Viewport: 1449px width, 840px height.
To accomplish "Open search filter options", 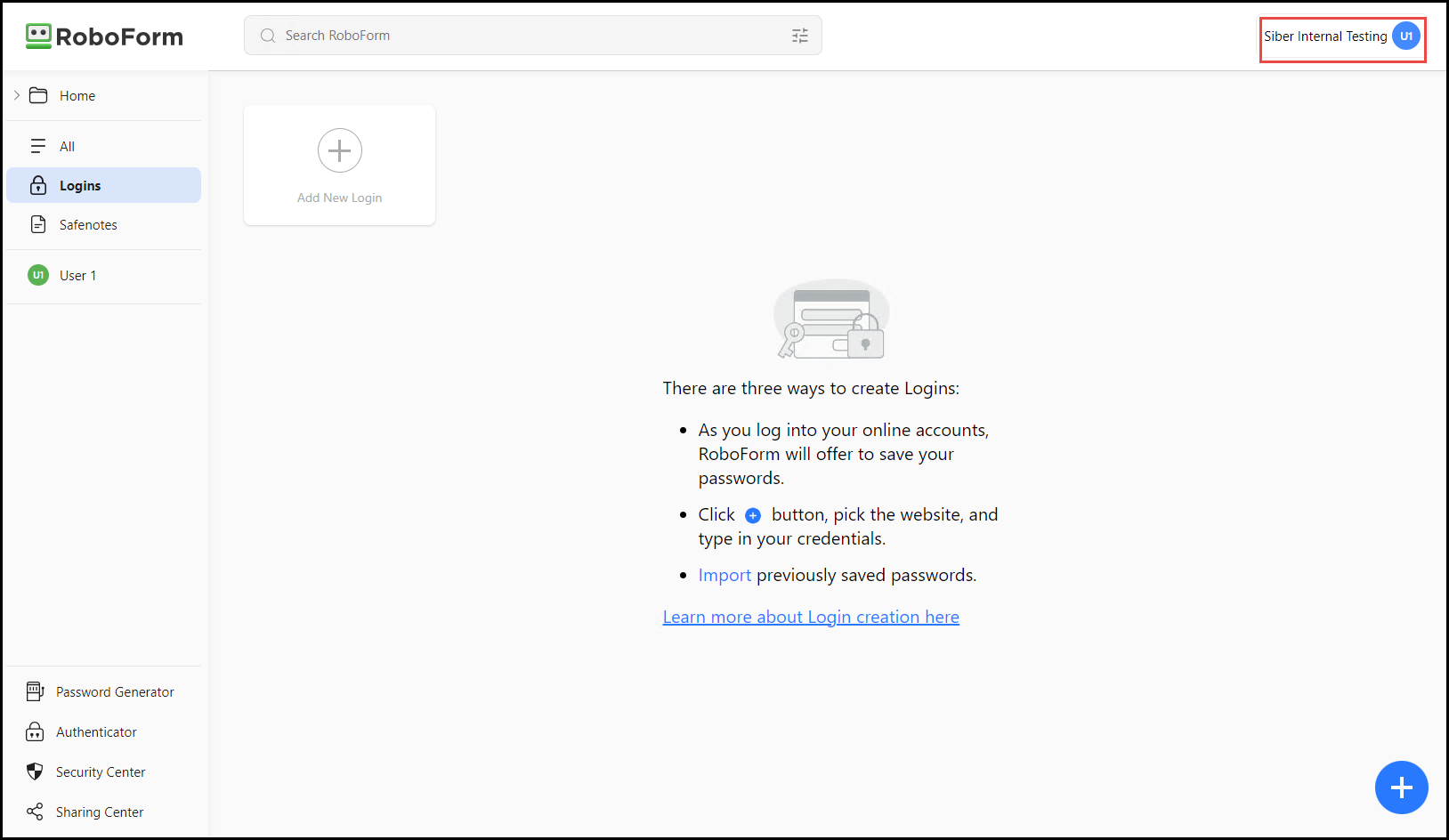I will click(799, 35).
